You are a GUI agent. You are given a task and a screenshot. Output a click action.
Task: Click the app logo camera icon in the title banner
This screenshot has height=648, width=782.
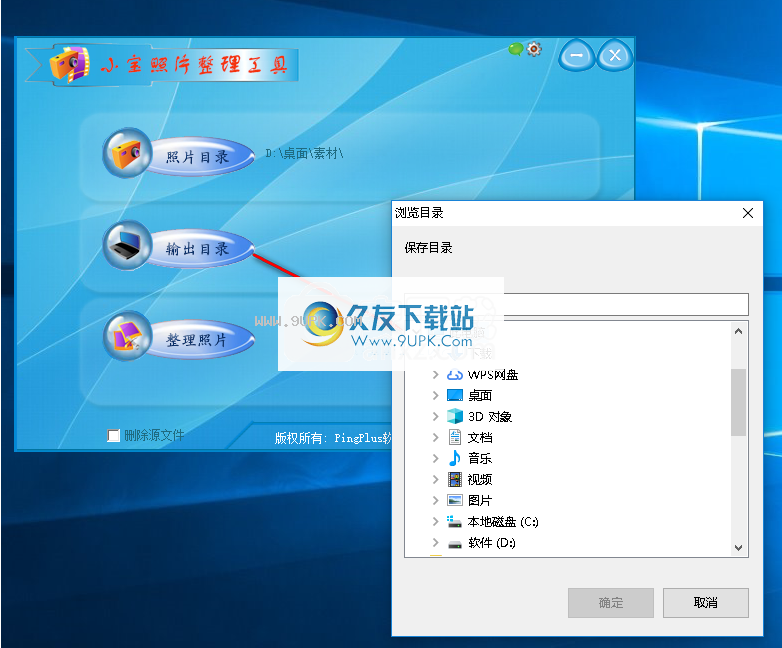[x=69, y=63]
